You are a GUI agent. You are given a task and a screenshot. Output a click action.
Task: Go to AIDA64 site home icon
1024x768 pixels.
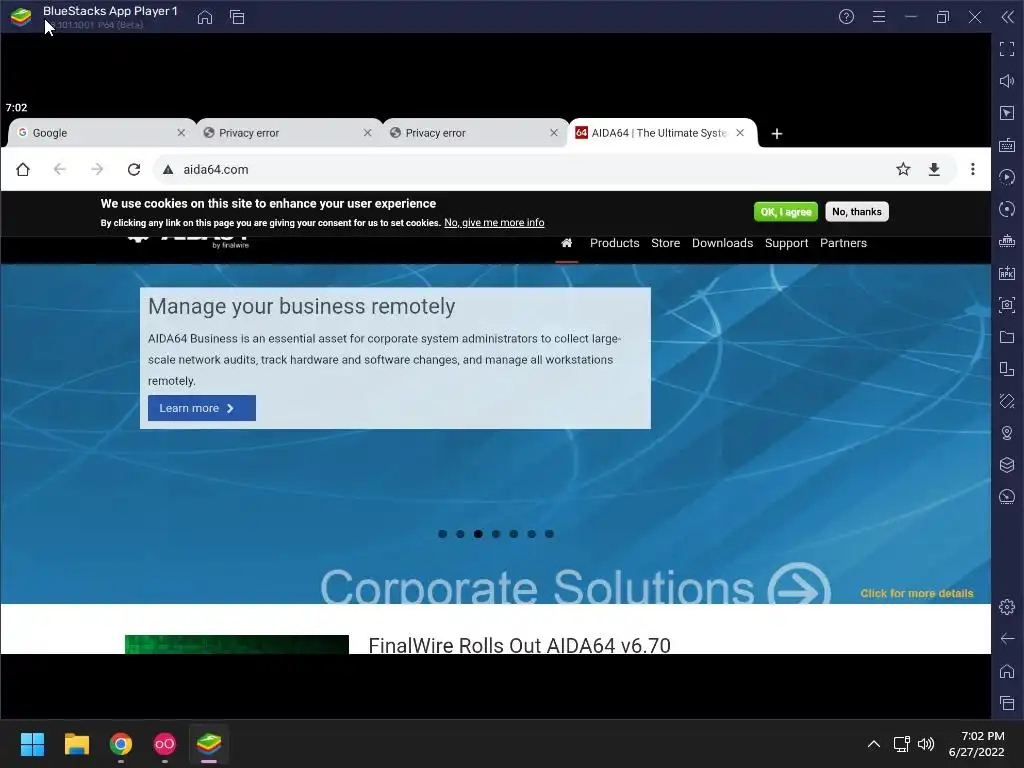coord(566,243)
